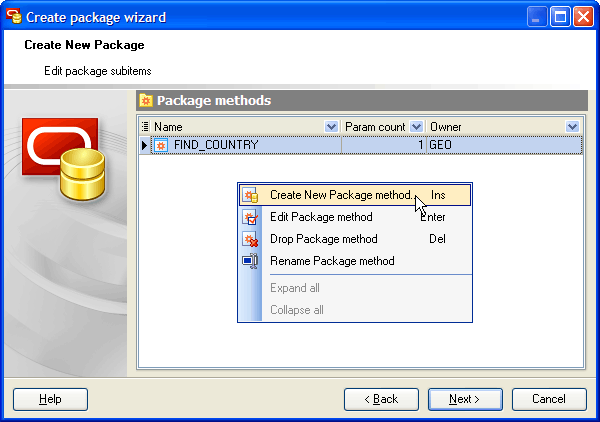Choose Create New Package method menu entry

[x=340, y=195]
